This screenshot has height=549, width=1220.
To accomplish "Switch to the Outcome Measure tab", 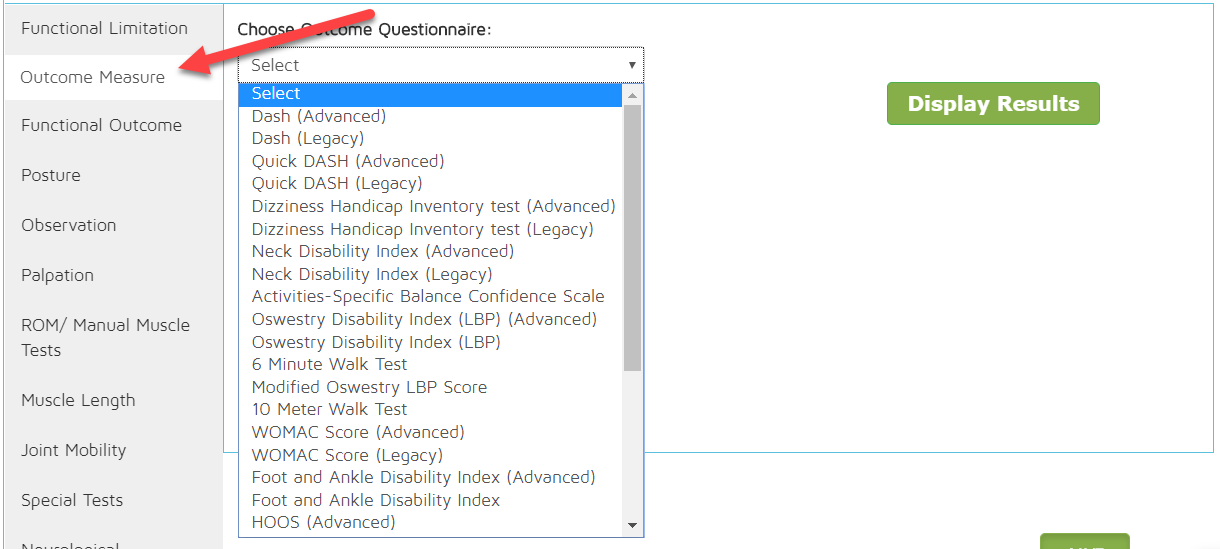I will (93, 77).
